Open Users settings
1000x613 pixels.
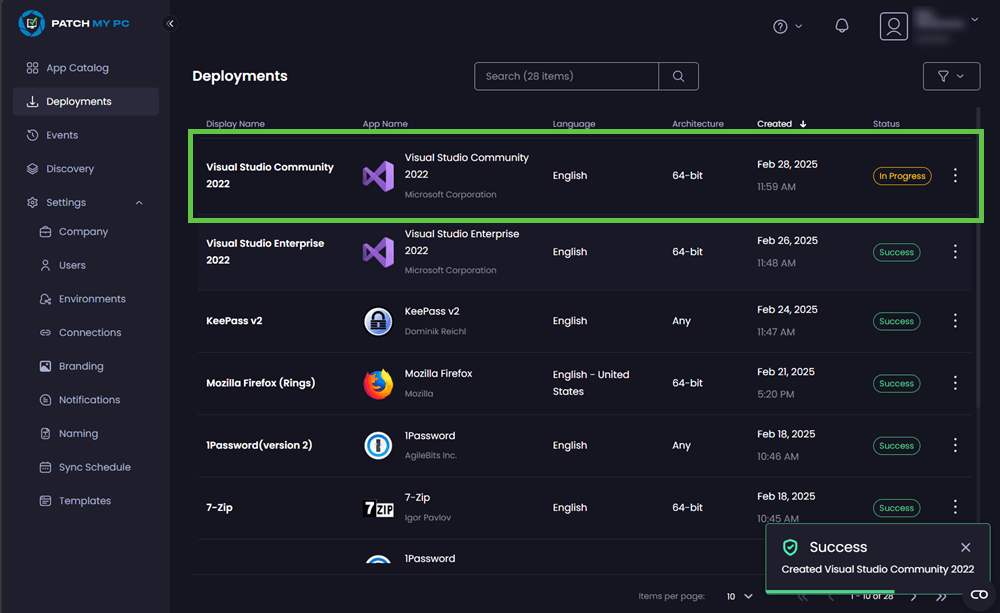[x=71, y=265]
